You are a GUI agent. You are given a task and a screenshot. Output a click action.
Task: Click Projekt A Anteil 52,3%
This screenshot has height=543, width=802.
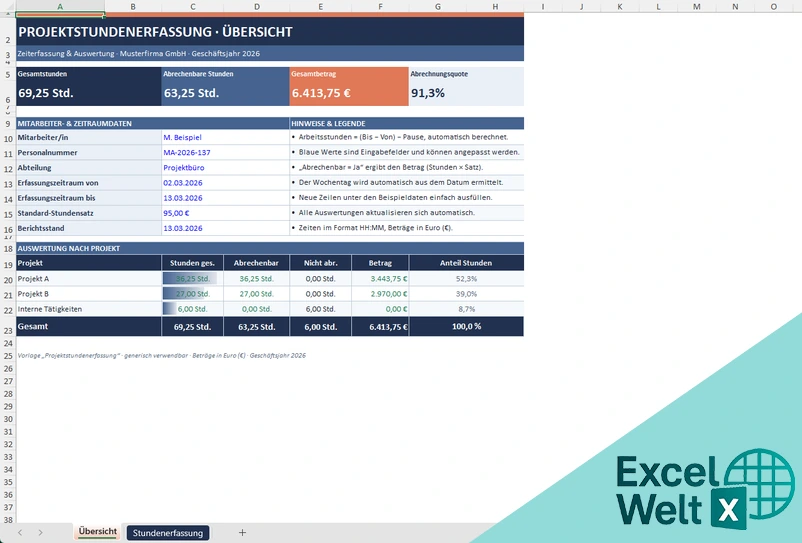(x=466, y=279)
